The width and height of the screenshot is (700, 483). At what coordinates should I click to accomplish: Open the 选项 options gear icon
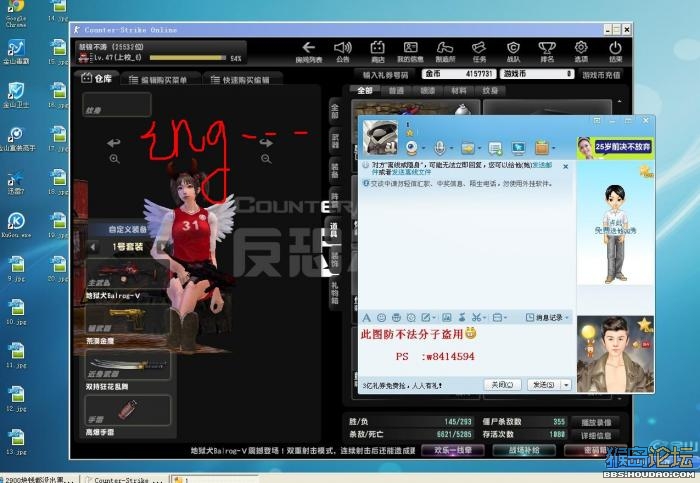[581, 47]
